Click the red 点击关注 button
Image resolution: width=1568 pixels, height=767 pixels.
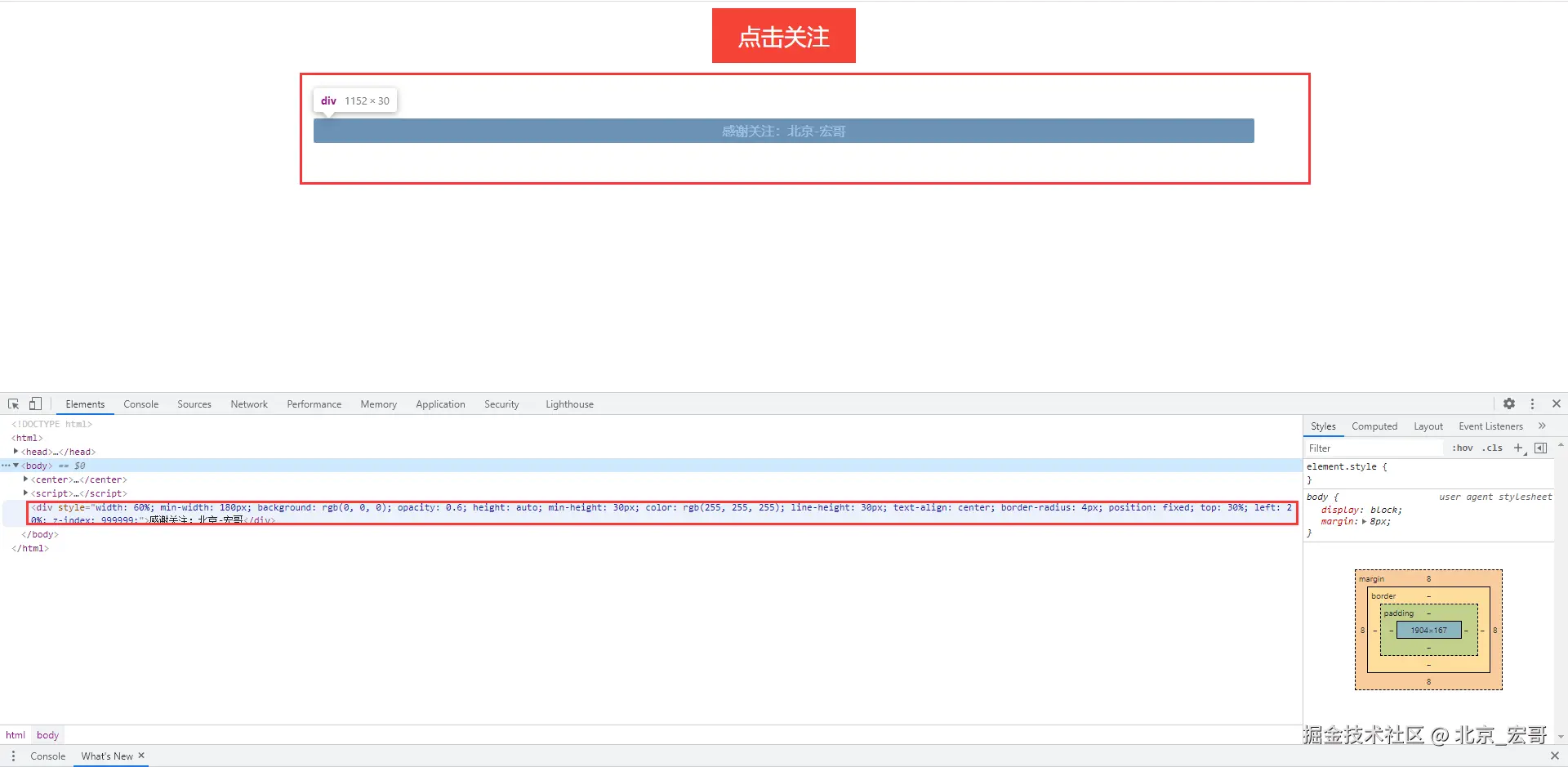[784, 36]
